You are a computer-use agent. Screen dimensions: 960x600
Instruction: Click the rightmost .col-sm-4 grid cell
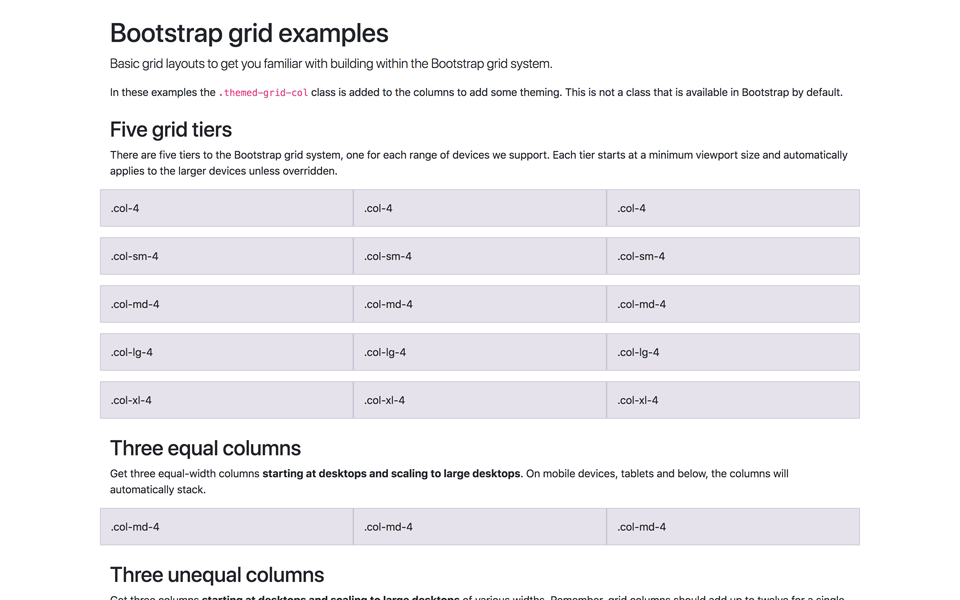[x=732, y=256]
